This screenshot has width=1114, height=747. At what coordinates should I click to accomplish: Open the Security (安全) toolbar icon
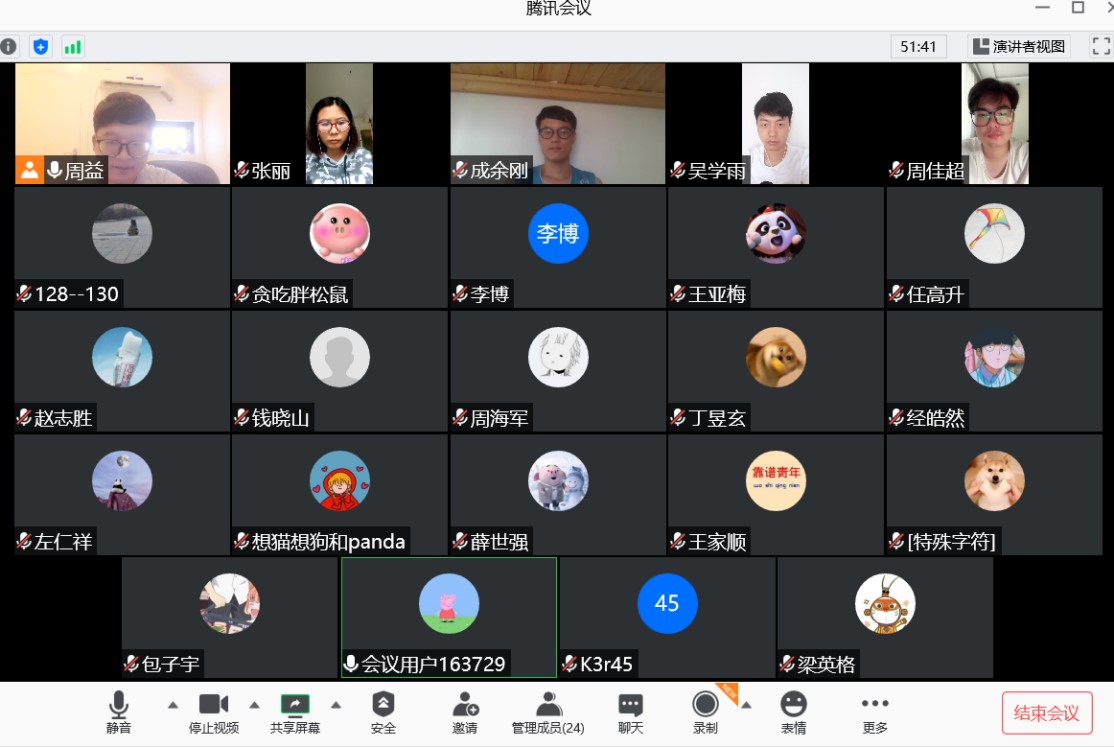[x=383, y=712]
